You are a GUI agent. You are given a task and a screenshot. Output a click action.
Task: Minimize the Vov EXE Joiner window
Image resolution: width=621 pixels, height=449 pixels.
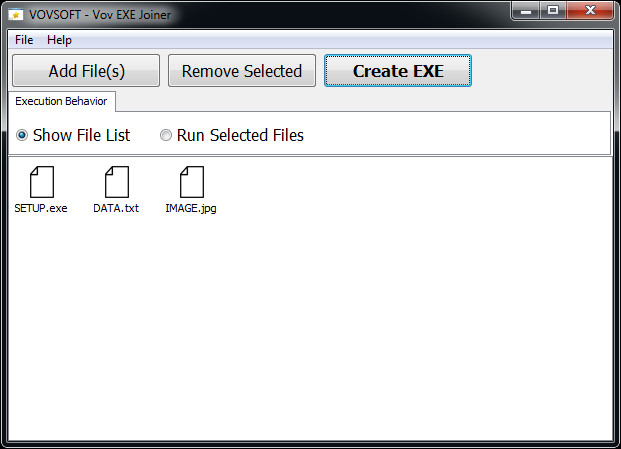pos(526,11)
